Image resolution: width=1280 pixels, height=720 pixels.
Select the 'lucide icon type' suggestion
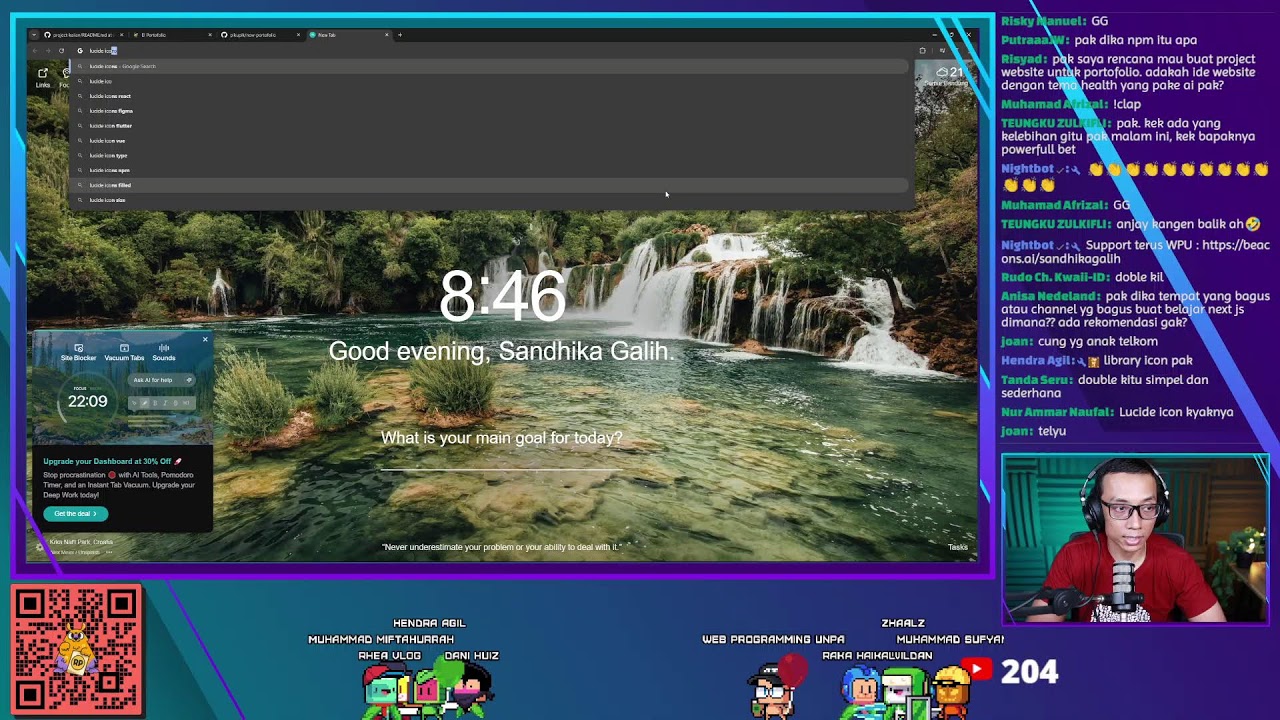pyautogui.click(x=490, y=155)
